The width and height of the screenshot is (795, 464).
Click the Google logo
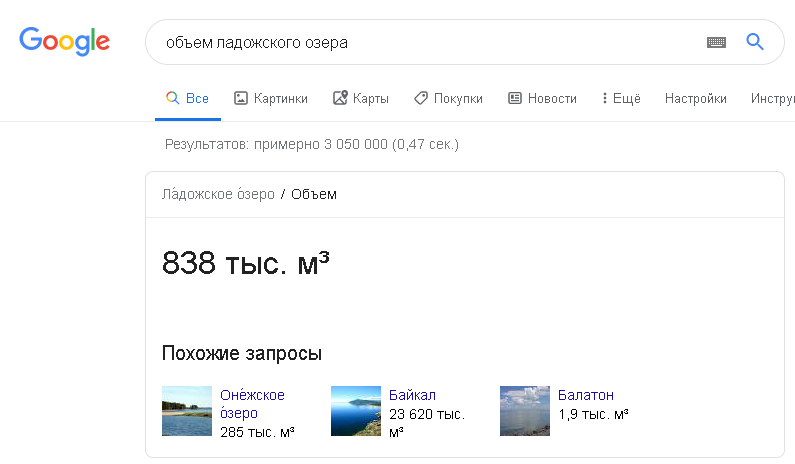[x=64, y=41]
